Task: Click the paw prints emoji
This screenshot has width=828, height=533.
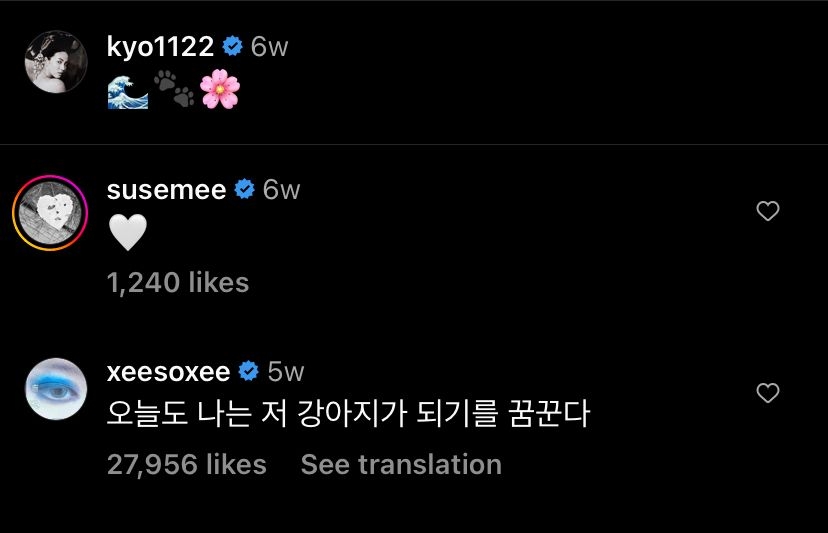Action: coord(172,91)
